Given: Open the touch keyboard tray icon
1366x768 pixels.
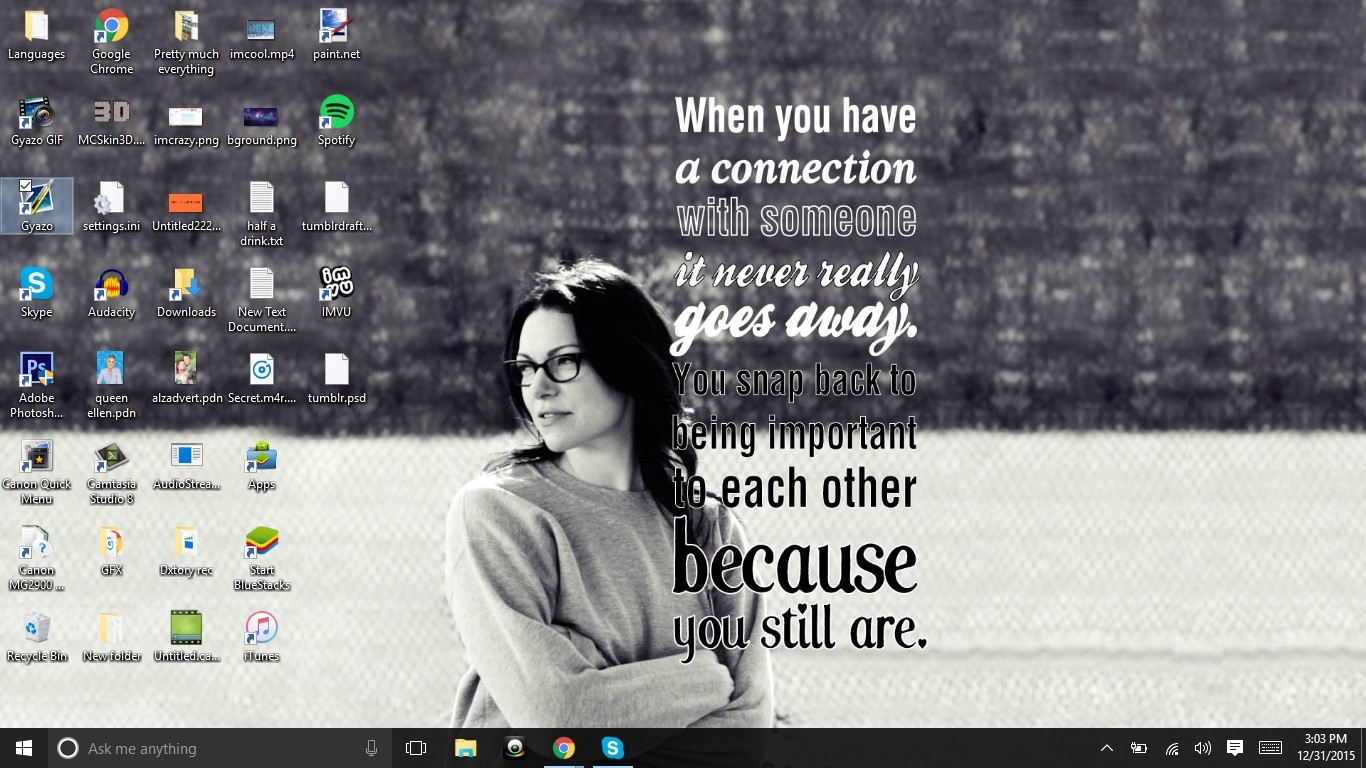Looking at the screenshot, I should (1271, 748).
